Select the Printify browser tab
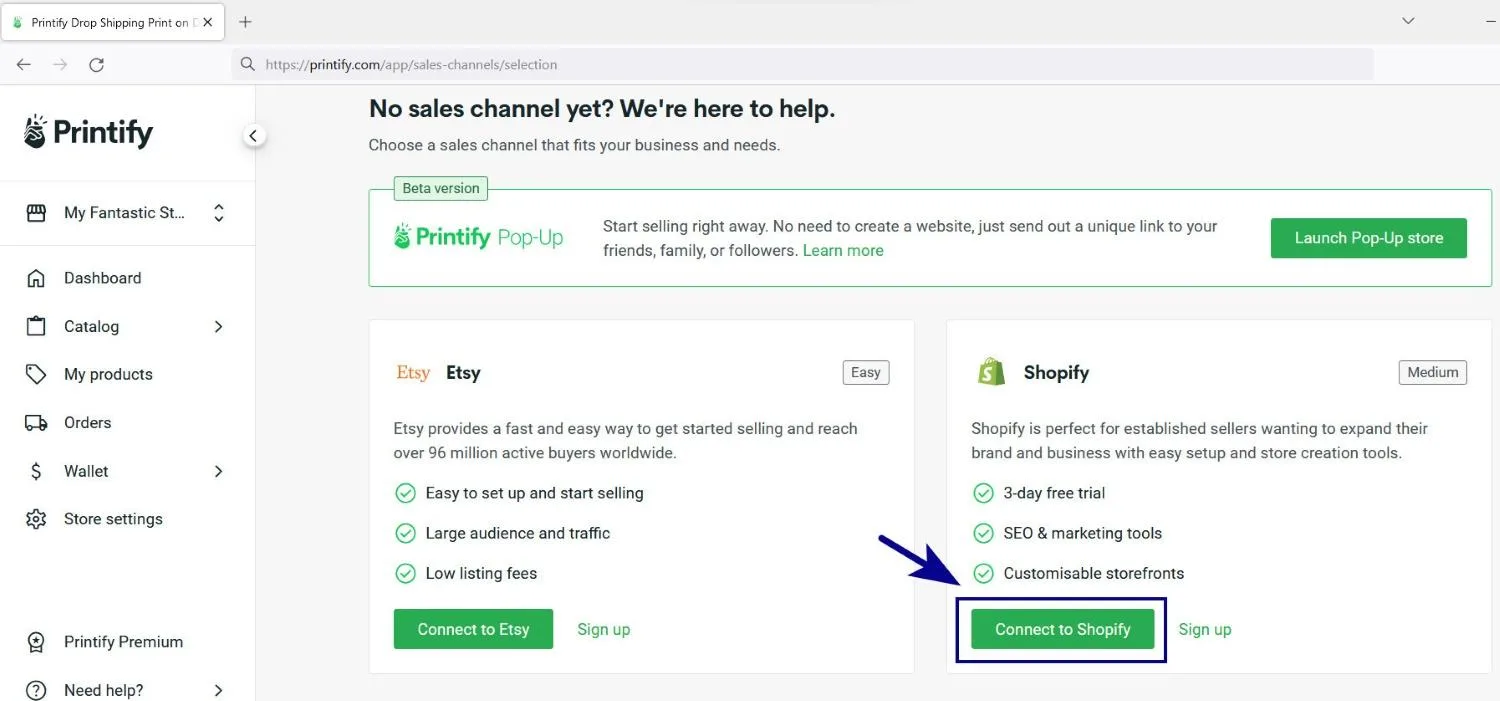This screenshot has width=1500, height=701. tap(112, 22)
